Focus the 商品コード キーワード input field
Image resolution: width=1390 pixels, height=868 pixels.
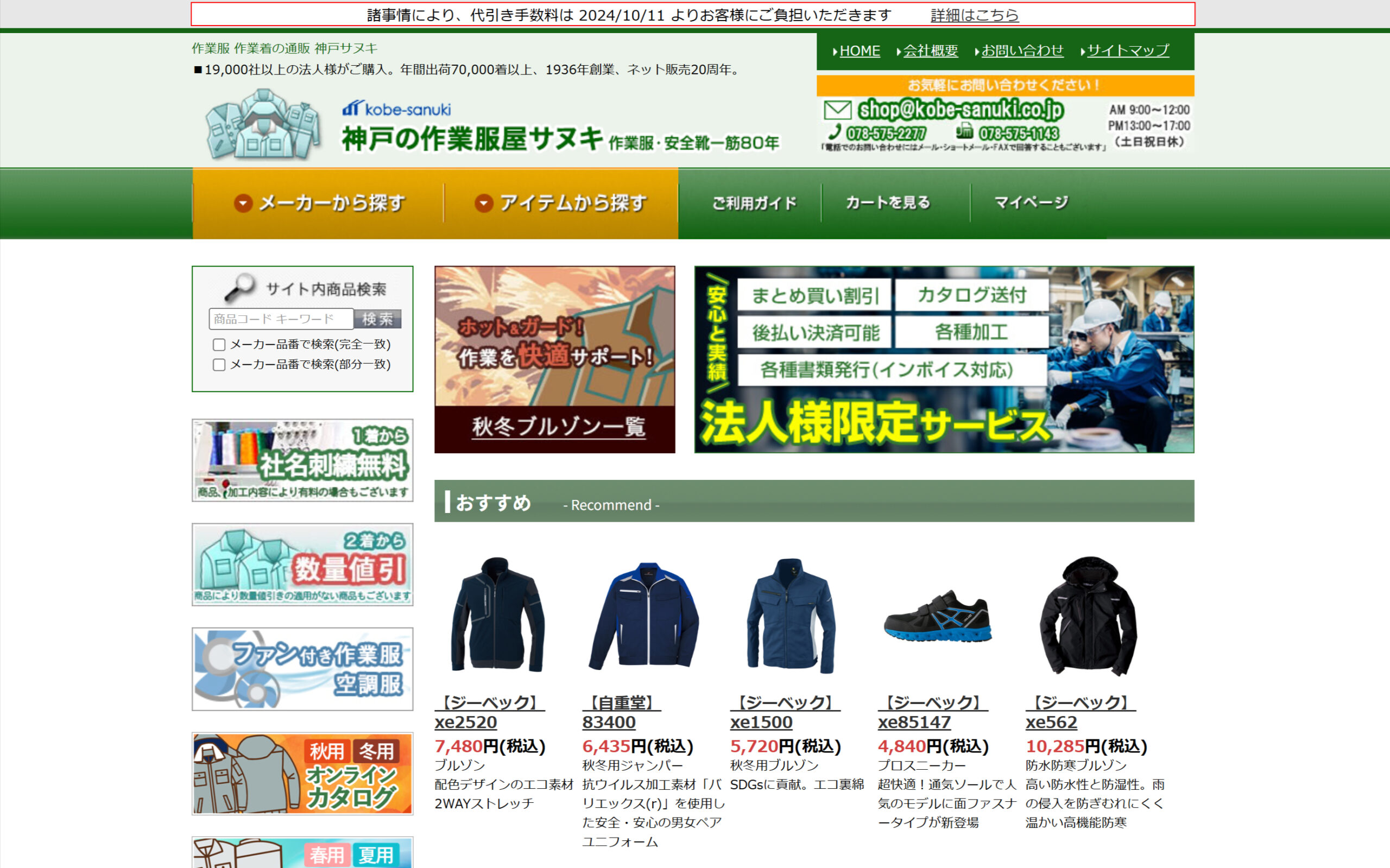click(x=281, y=319)
